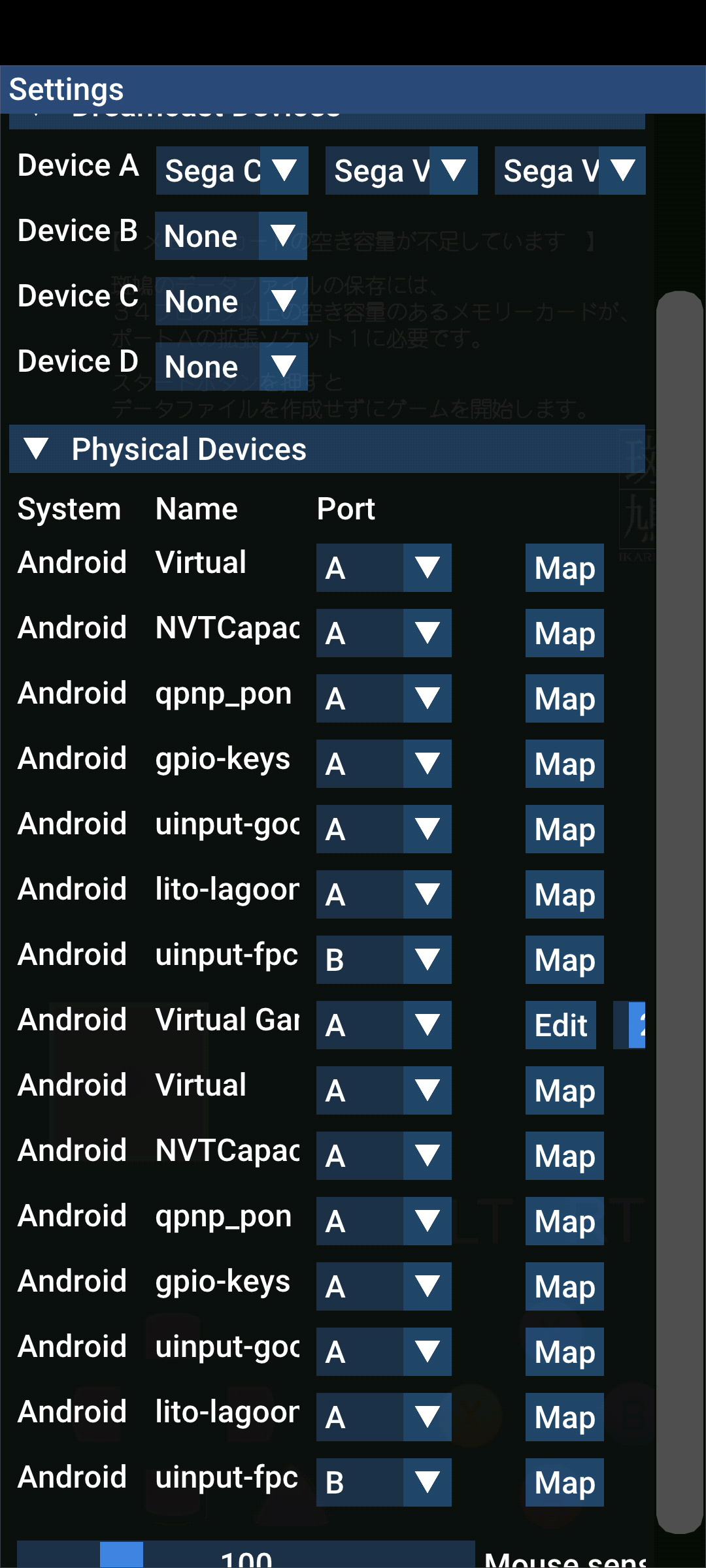Open the Device C dropdown
The image size is (706, 1568).
(x=230, y=301)
